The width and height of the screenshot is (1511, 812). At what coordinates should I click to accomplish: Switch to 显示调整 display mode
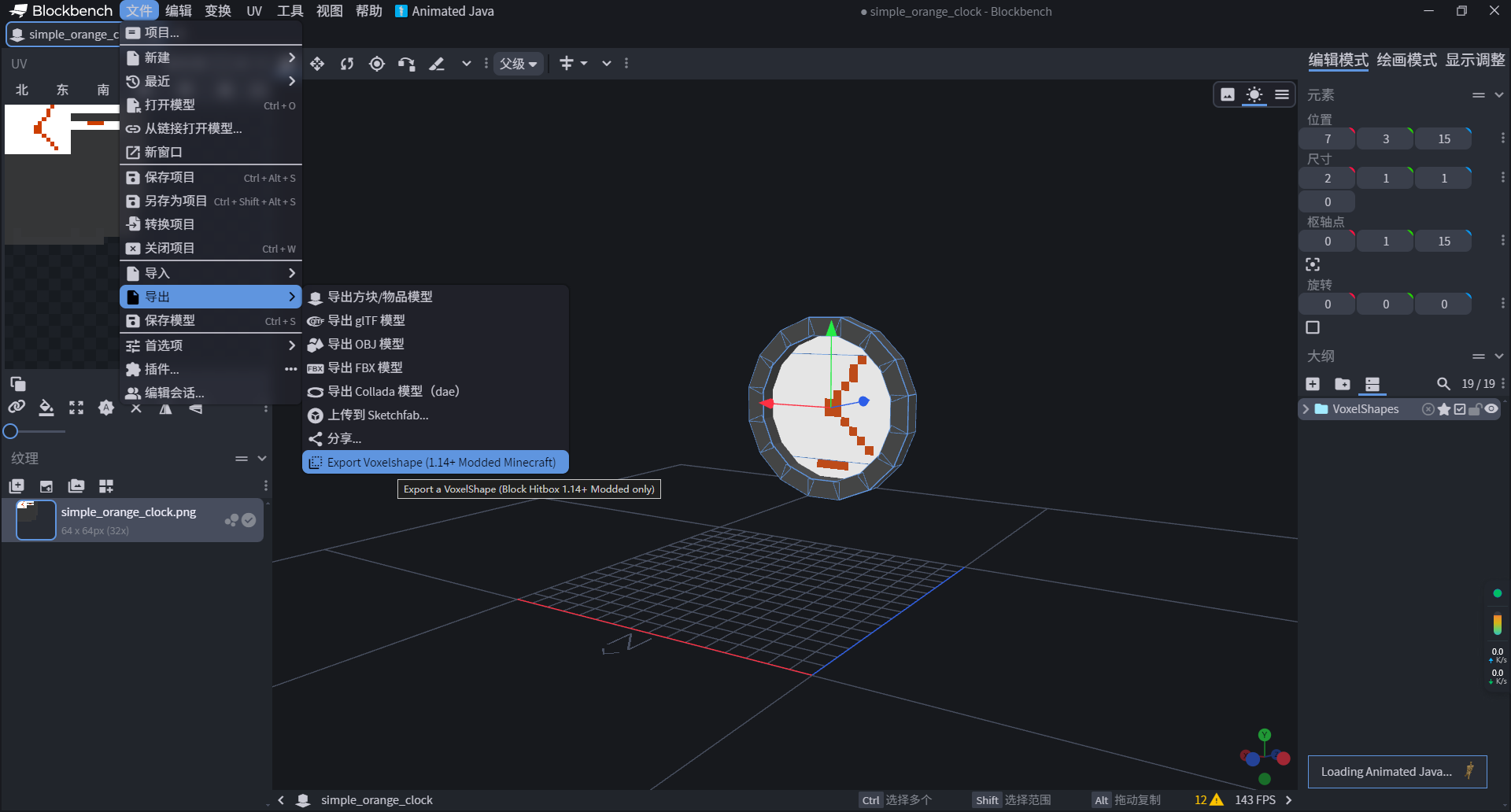click(1475, 60)
